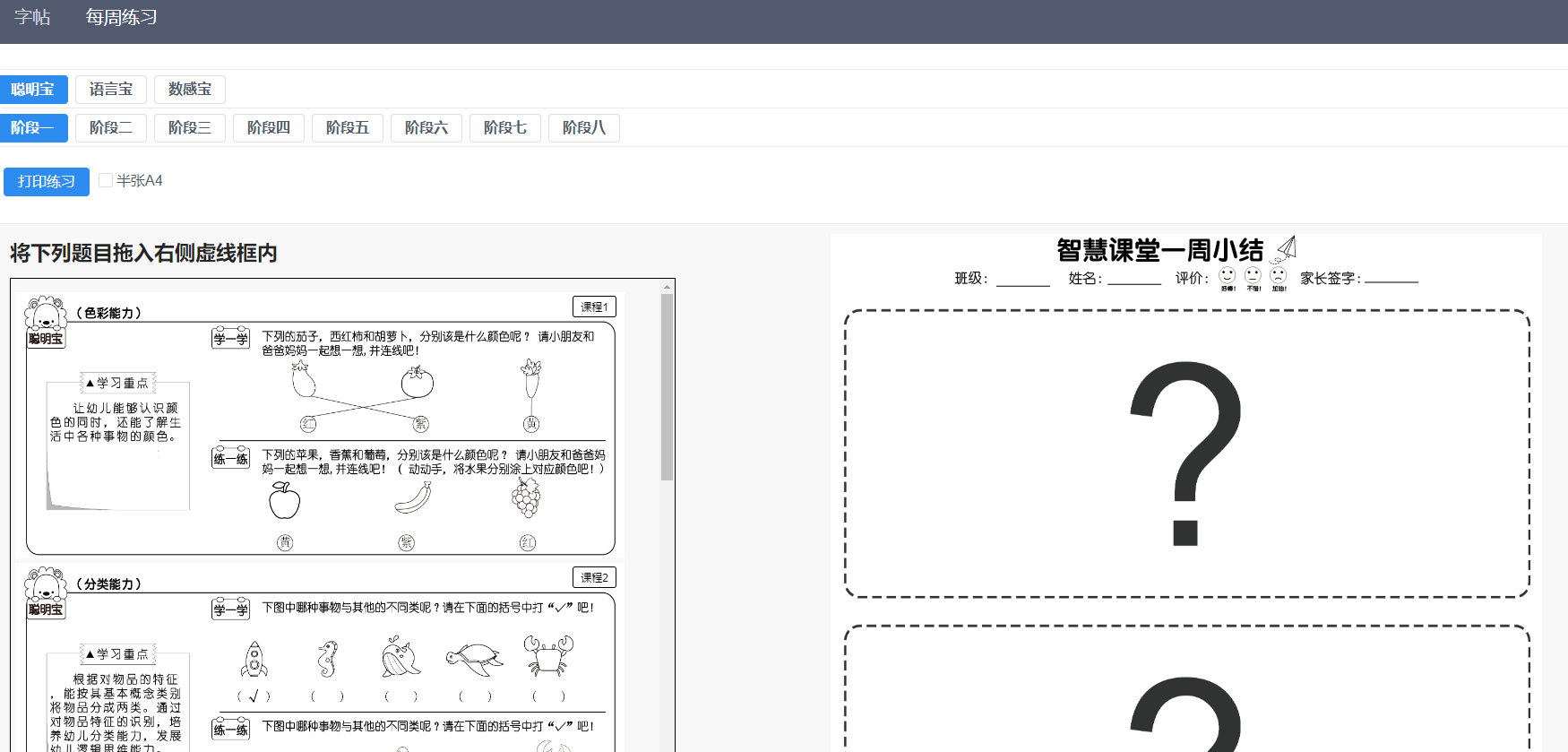Click the 将下列题目拖入右侧虚线框内 heading
The height and width of the screenshot is (752, 1568).
pyautogui.click(x=143, y=254)
